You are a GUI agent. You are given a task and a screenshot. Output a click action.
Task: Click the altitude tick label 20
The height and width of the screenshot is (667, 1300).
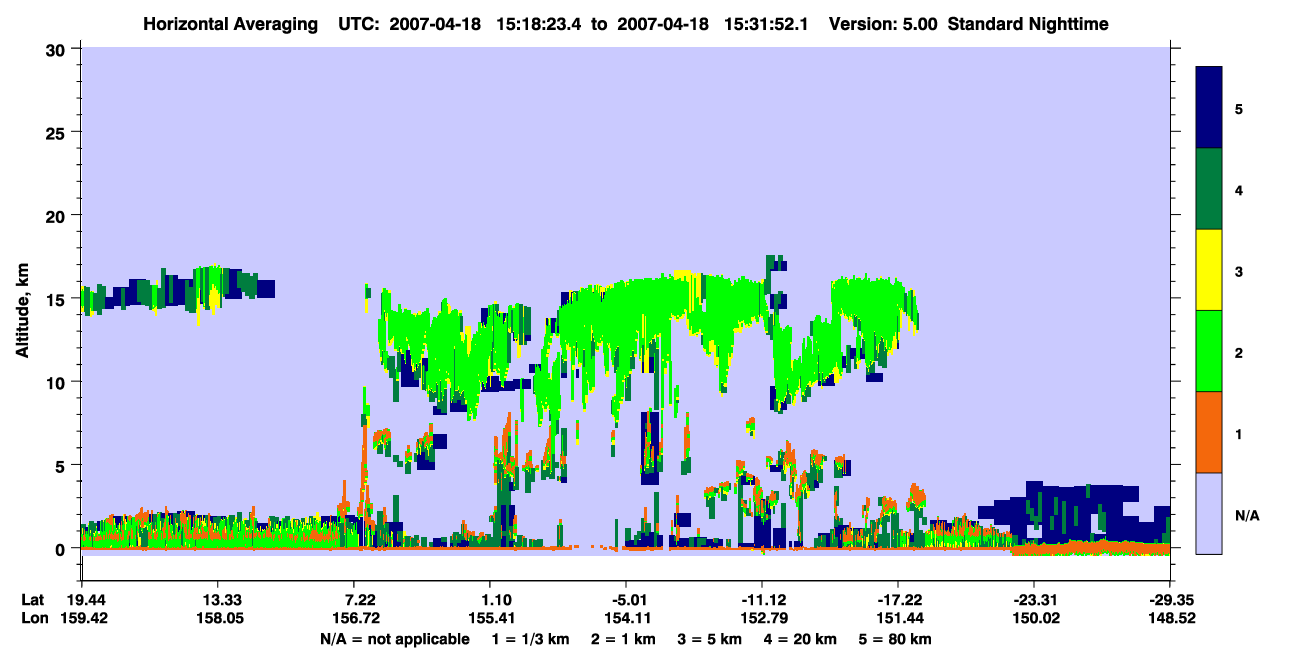[58, 215]
